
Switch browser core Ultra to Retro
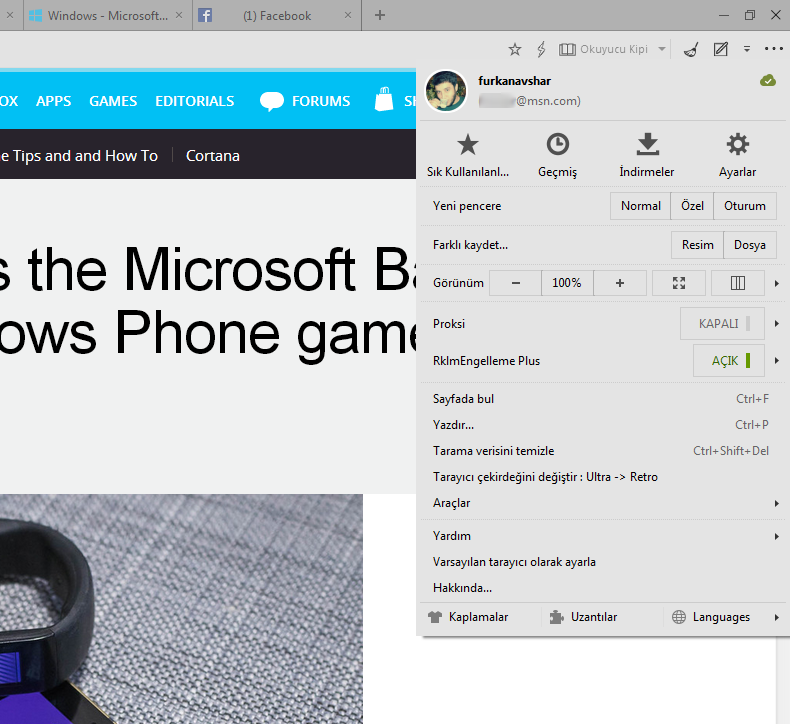[x=601, y=477]
